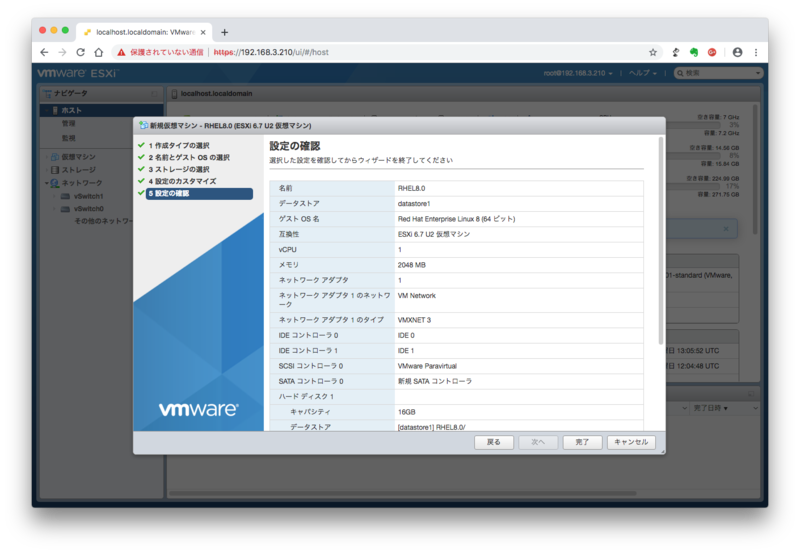The width and height of the screenshot is (800, 553).
Task: Select step 5 設定の確認
Action: click(199, 193)
